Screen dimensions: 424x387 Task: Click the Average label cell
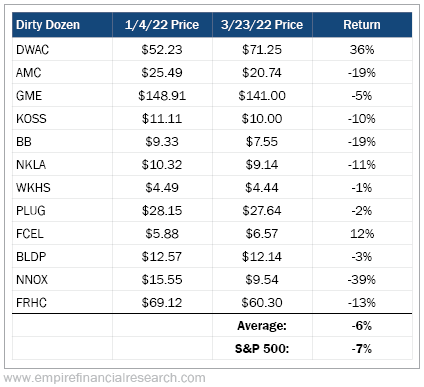pyautogui.click(x=262, y=326)
